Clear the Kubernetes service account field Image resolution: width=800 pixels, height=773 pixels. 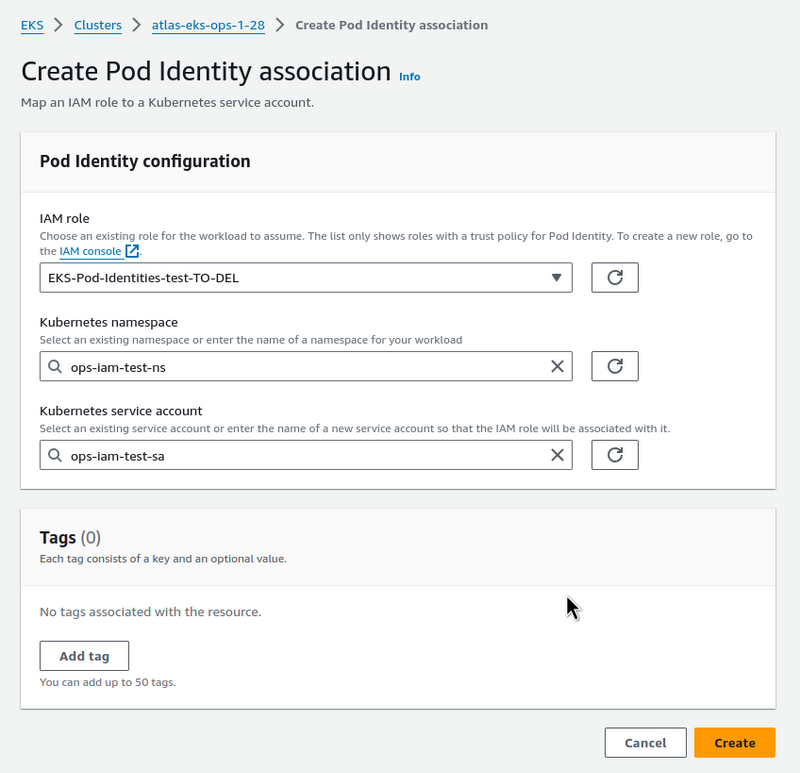point(558,455)
